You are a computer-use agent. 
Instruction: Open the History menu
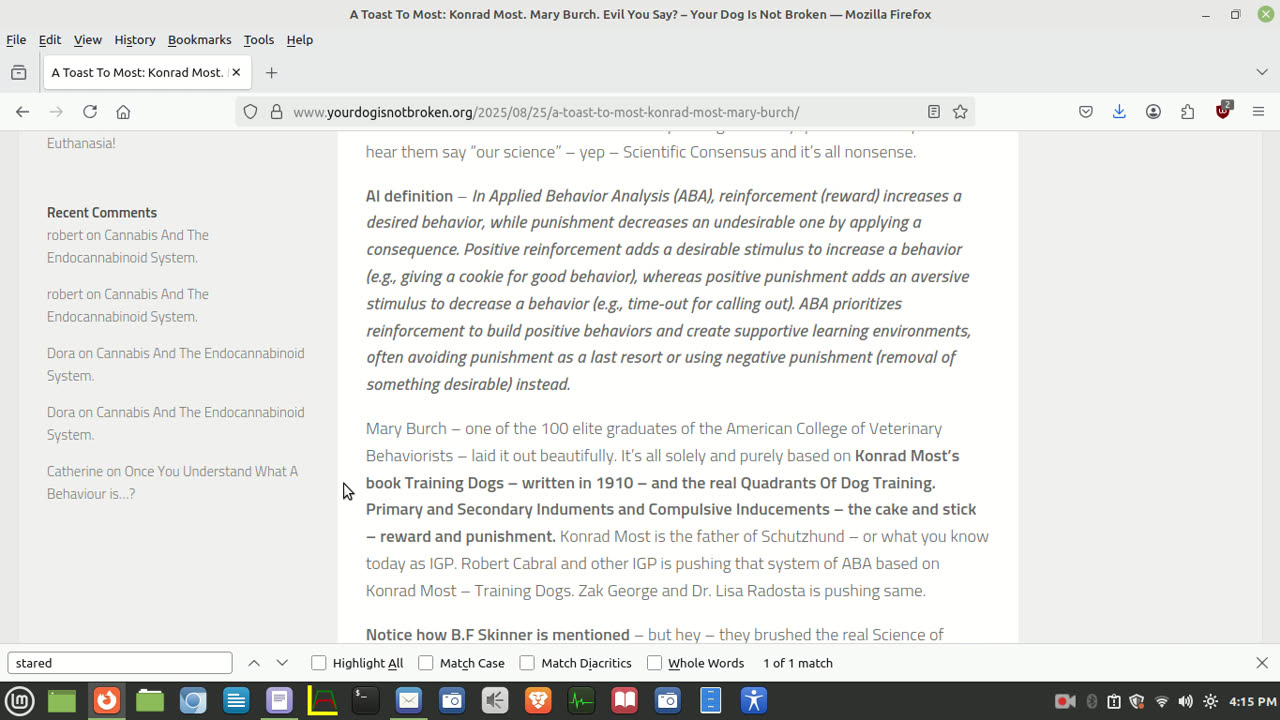point(135,40)
